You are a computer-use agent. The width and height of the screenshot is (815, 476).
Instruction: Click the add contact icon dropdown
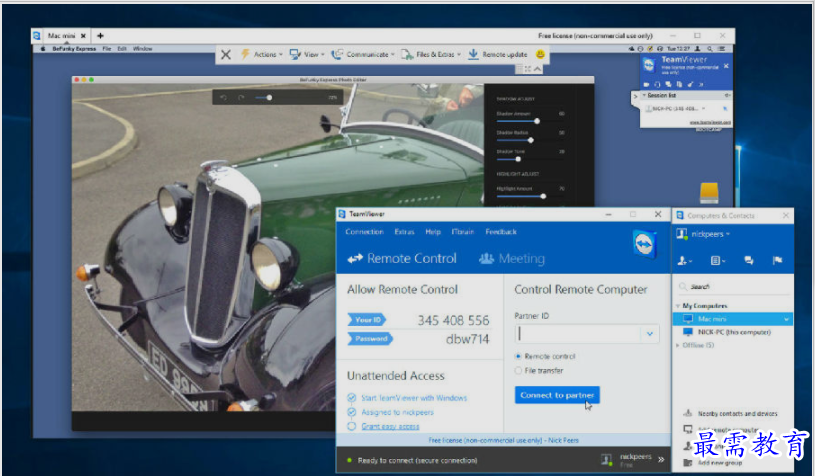(x=685, y=260)
